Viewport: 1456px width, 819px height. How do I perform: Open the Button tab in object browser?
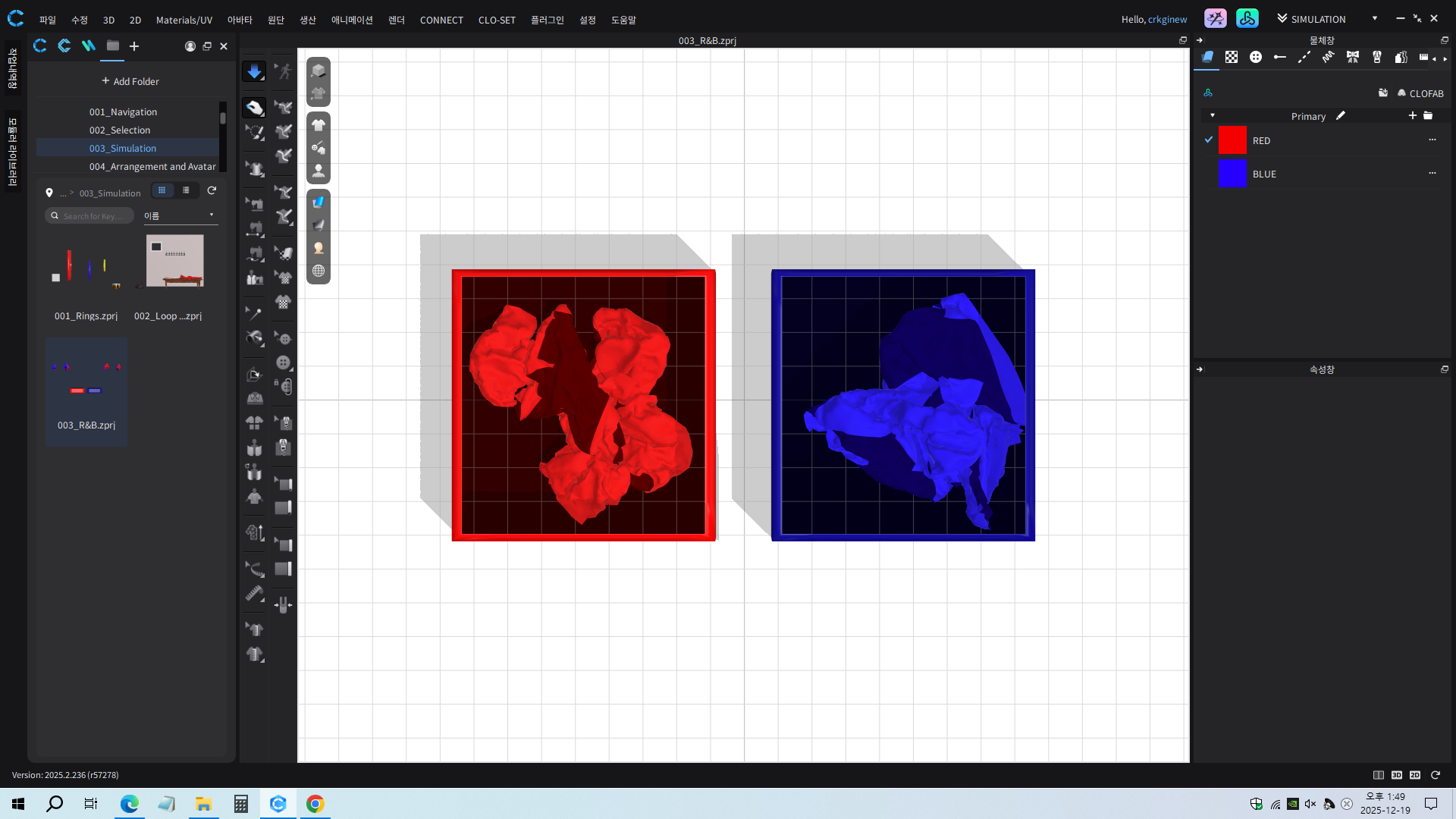pyautogui.click(x=1256, y=57)
